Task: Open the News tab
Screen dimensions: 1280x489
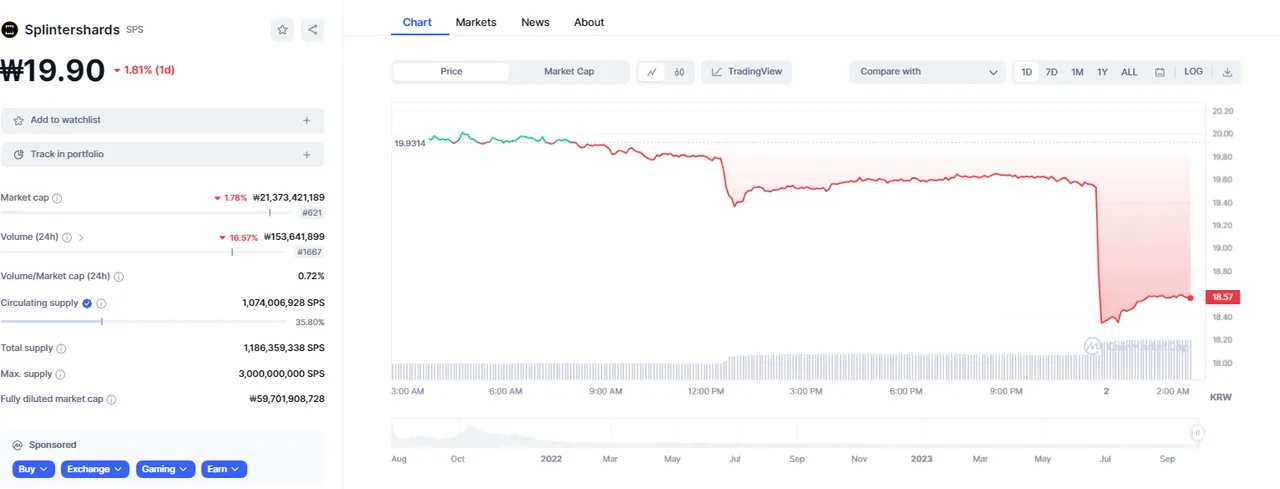Action: pyautogui.click(x=535, y=22)
